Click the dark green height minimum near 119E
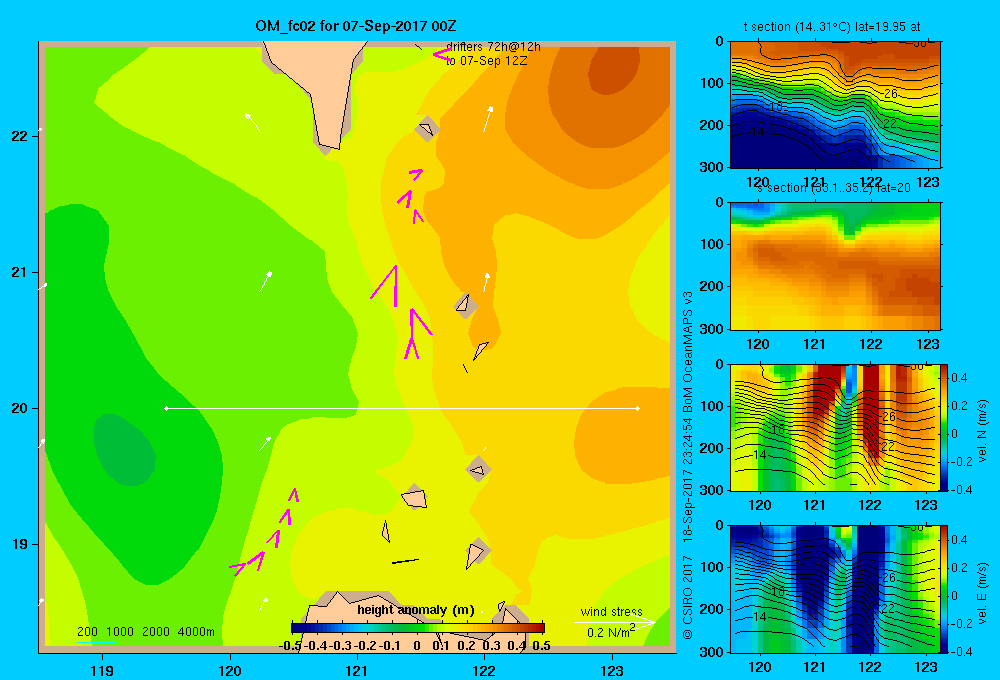 [x=125, y=449]
